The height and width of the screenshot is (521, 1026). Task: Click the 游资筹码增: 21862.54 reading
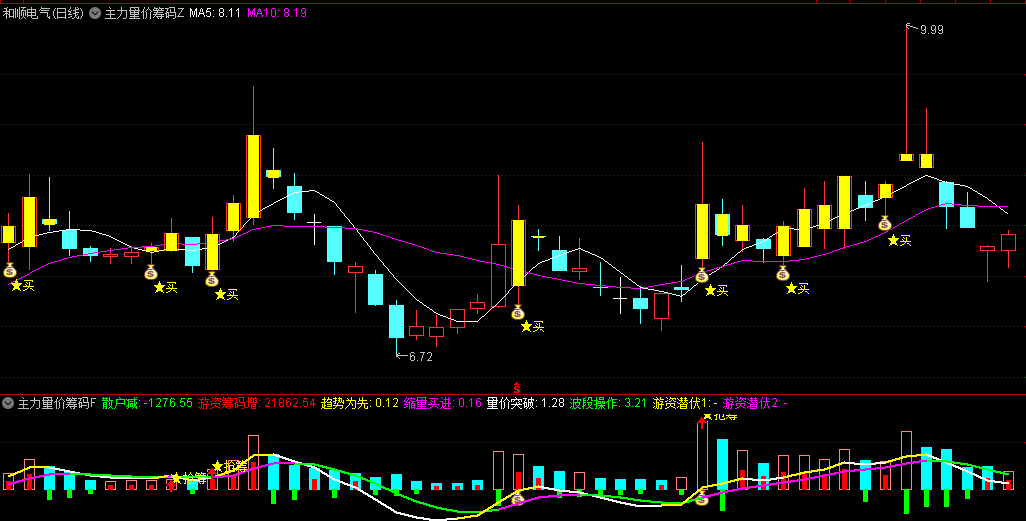coord(256,403)
